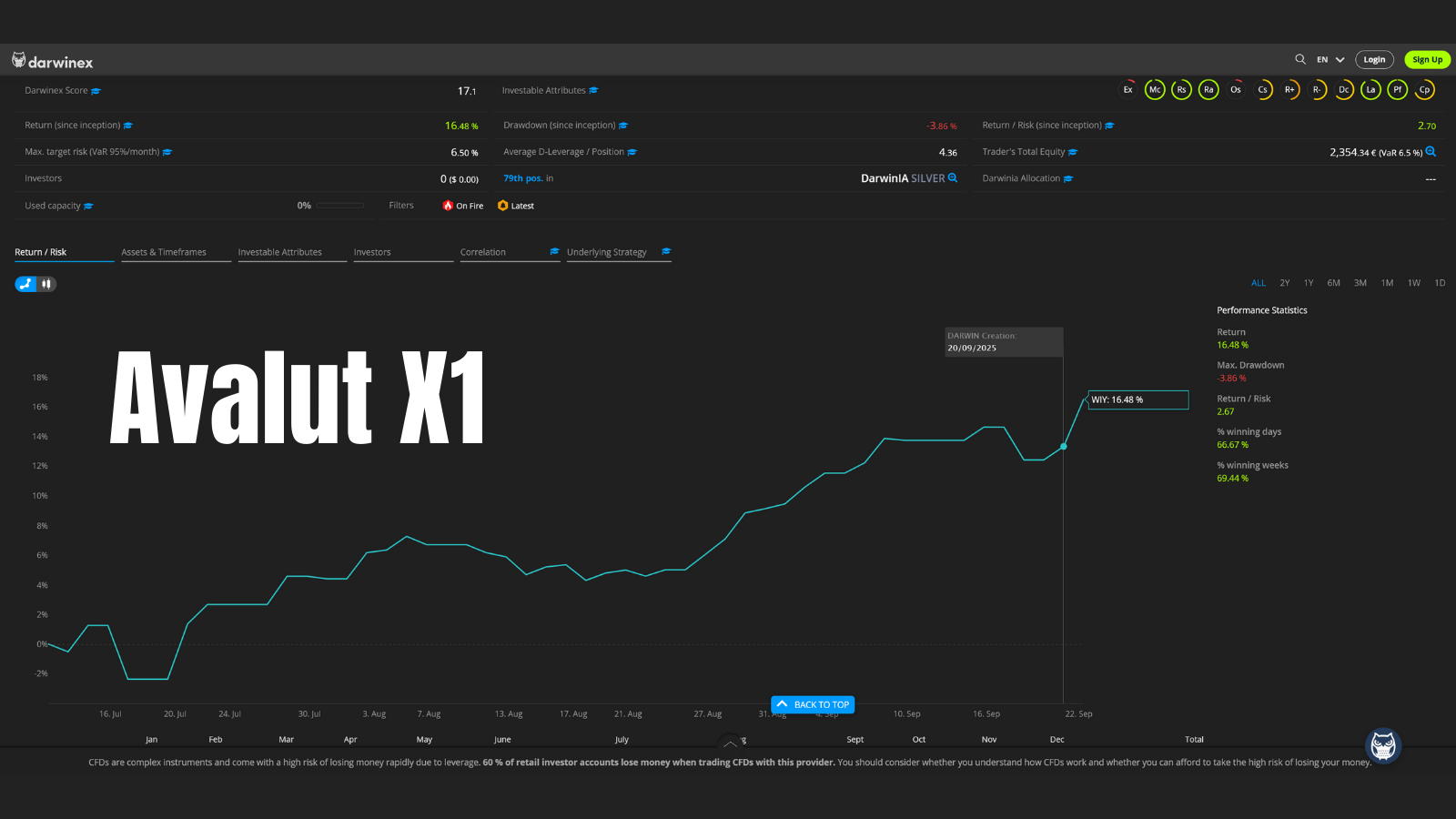Click the DarwinIA SILVER link

(x=903, y=178)
